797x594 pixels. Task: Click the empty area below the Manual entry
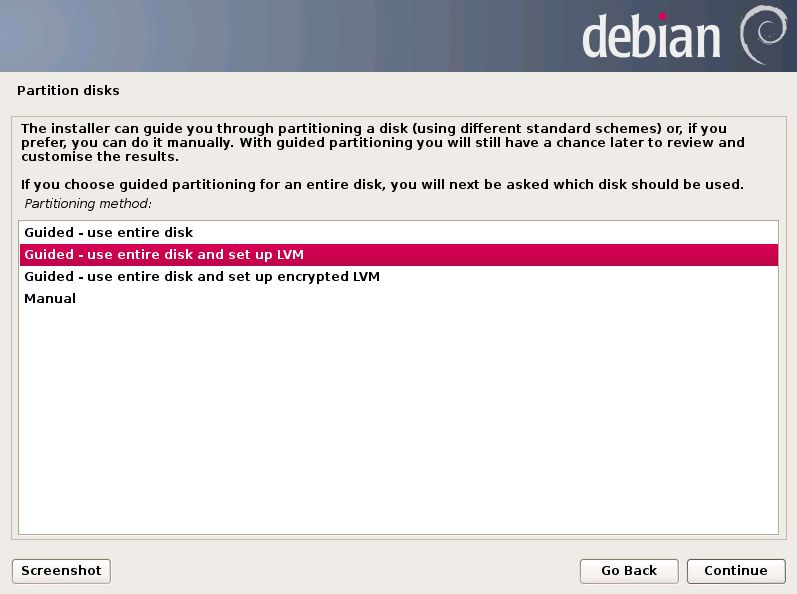(x=398, y=422)
